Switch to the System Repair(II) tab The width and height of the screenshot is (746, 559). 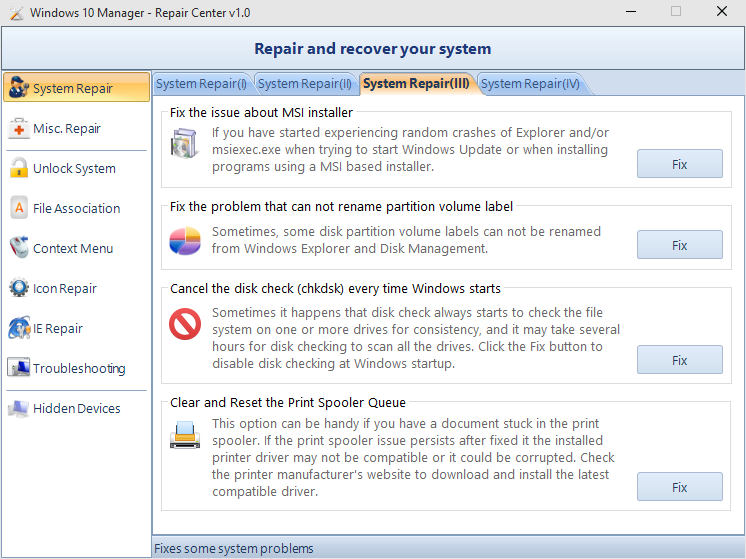click(304, 84)
